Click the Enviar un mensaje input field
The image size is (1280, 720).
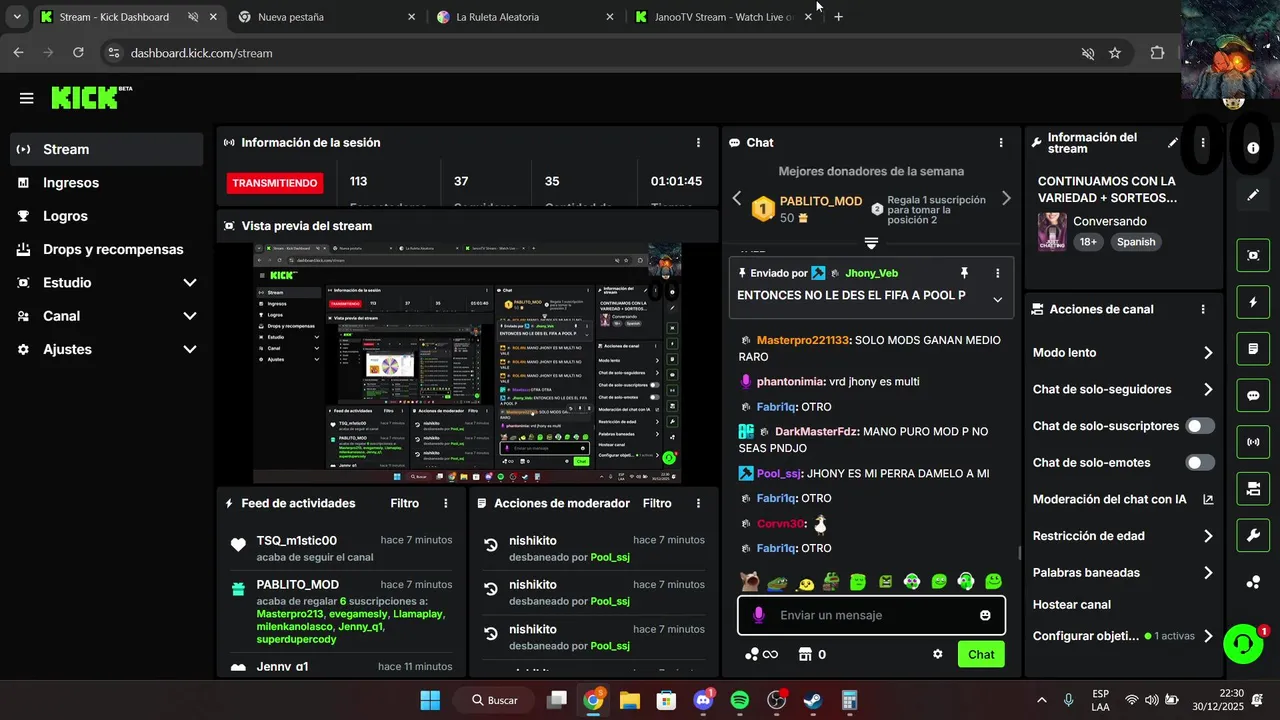point(871,615)
